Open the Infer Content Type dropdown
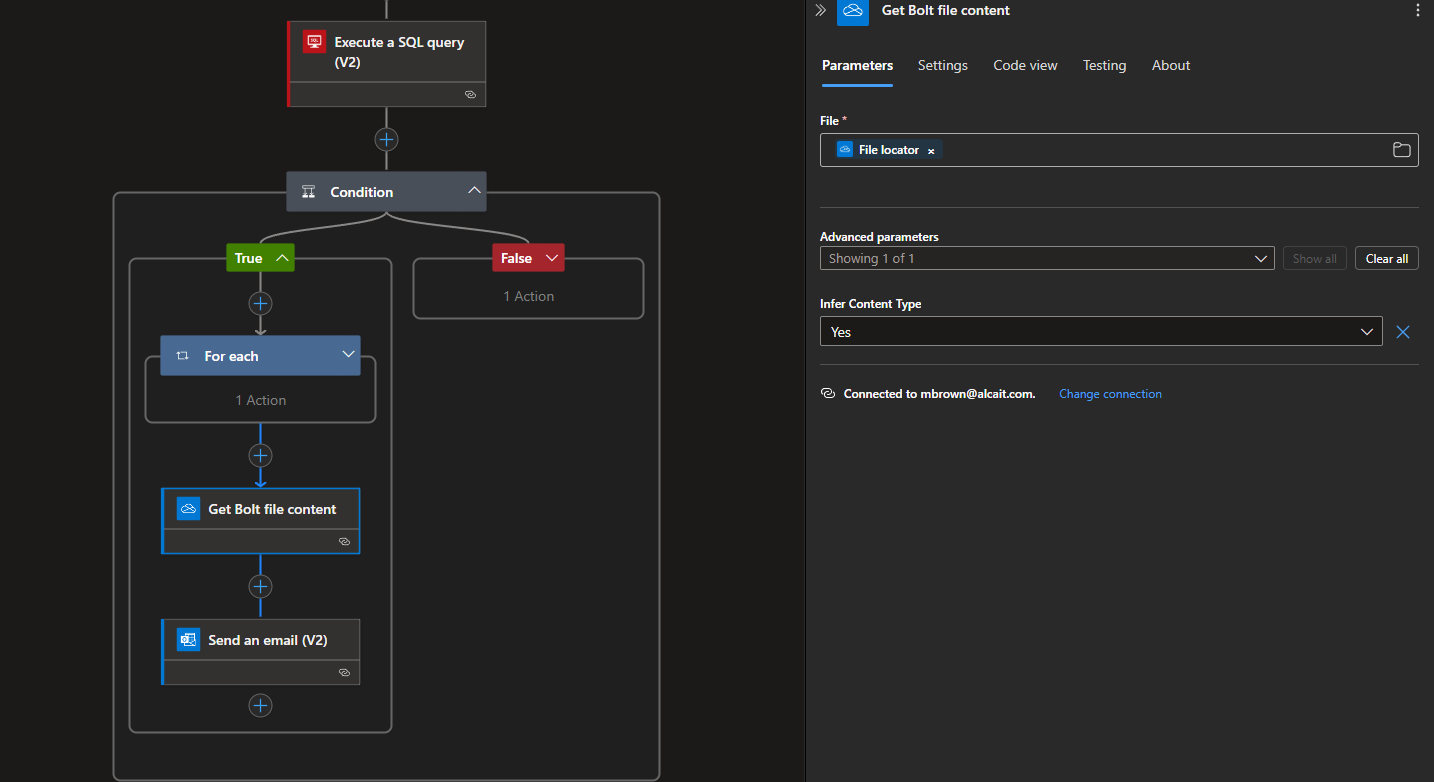Screen dimensions: 1434x782 (1101, 331)
